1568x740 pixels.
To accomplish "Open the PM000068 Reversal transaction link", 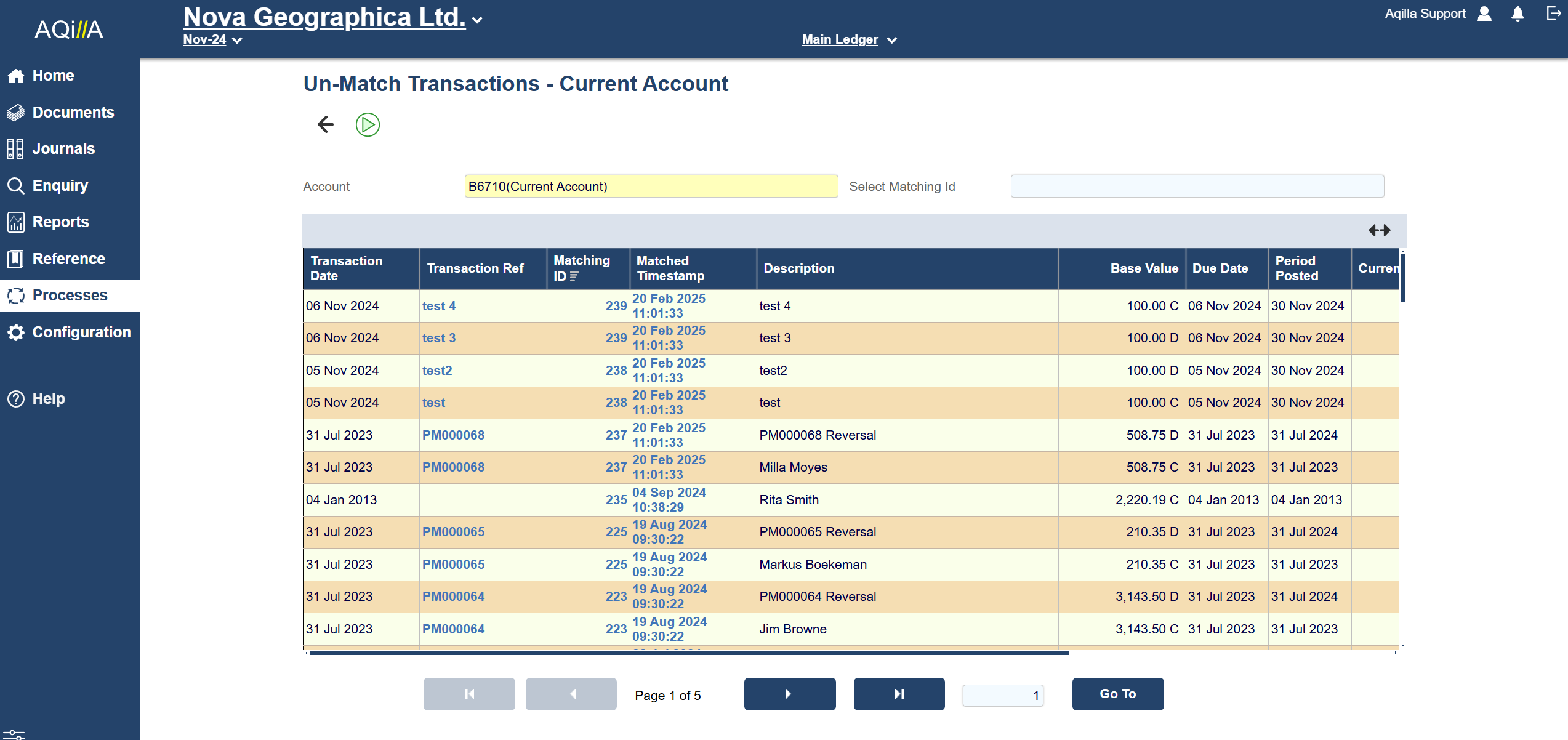I will click(453, 435).
